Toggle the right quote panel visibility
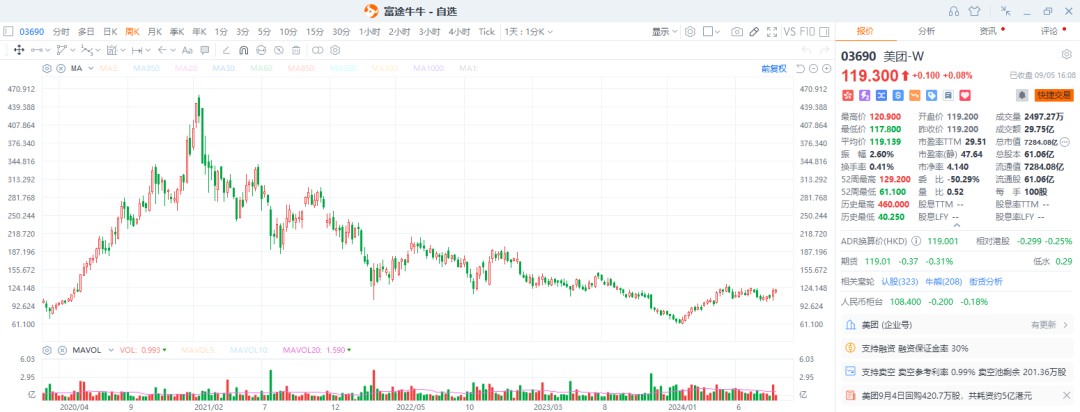This screenshot has height=412, width=1080. (x=824, y=31)
